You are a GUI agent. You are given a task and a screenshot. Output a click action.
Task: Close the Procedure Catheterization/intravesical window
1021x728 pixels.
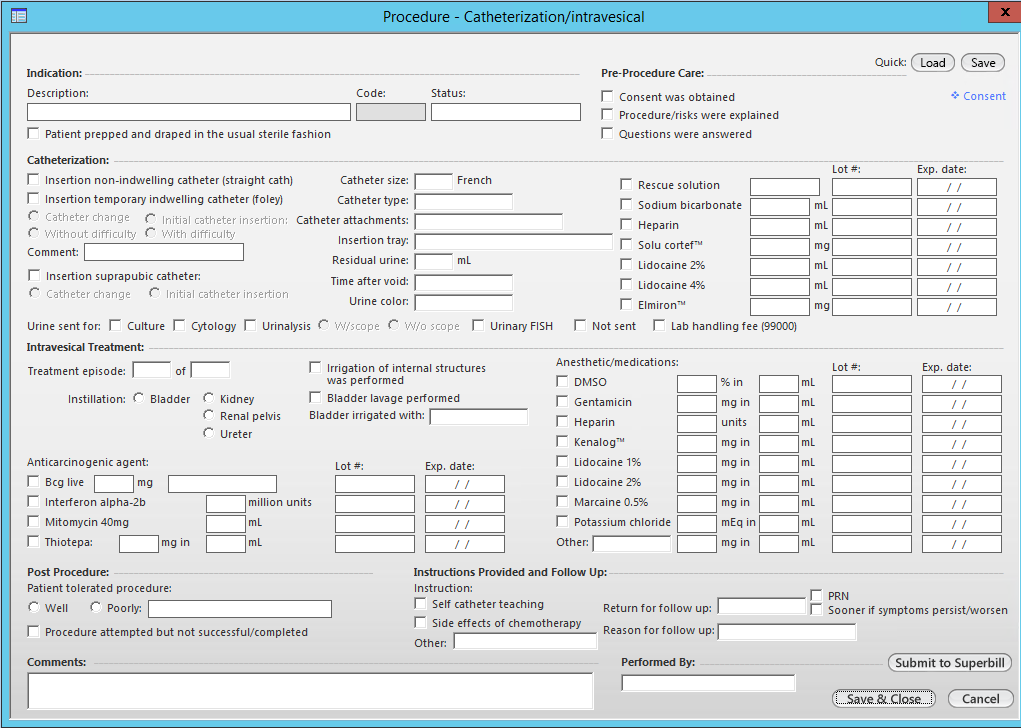pyautogui.click(x=1005, y=13)
